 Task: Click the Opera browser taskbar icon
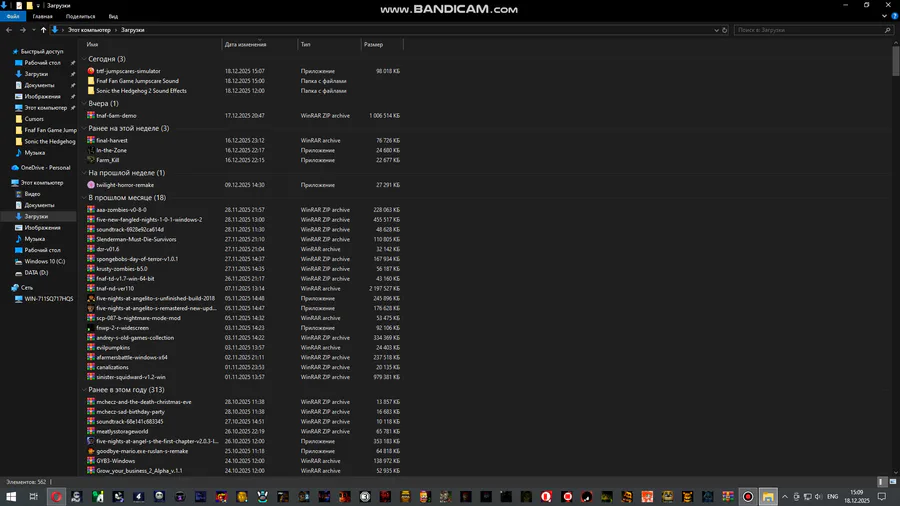[56, 497]
